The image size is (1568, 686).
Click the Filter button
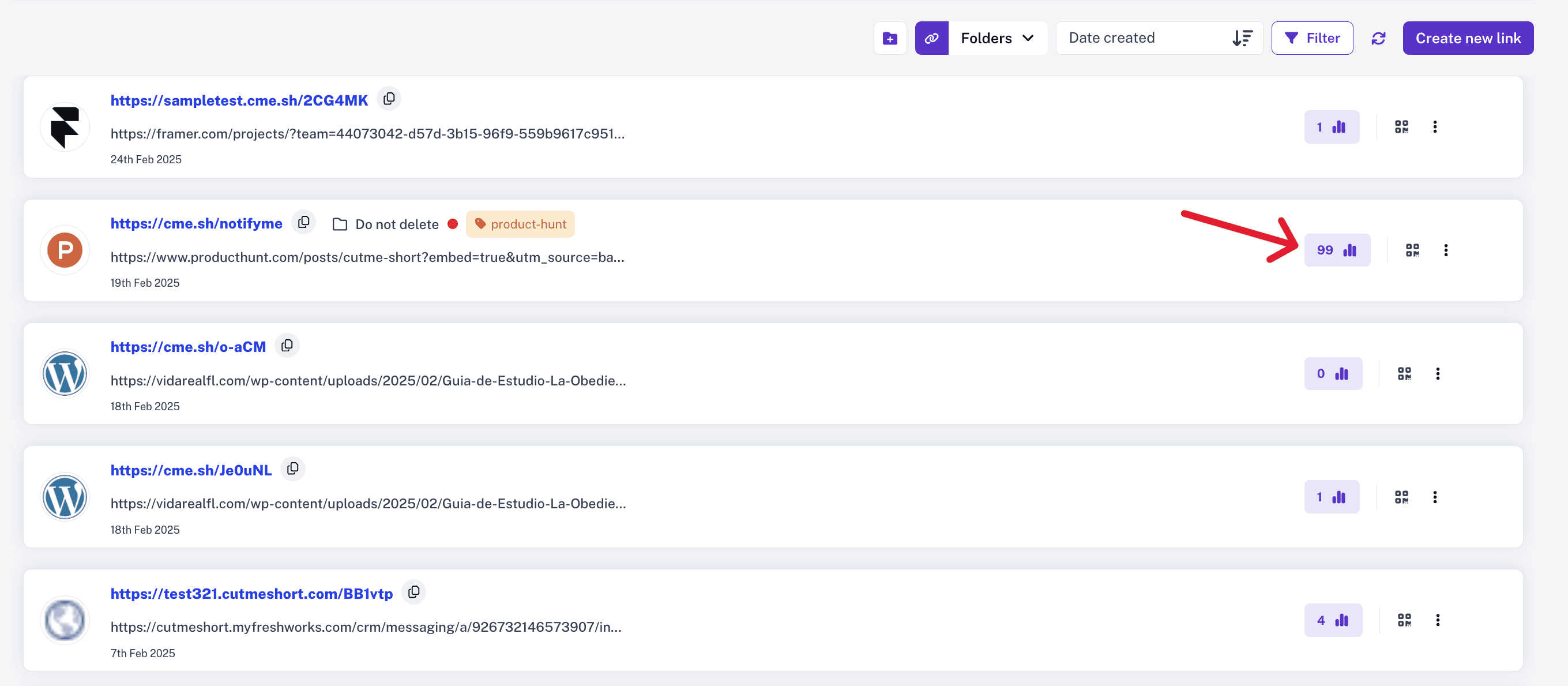pos(1312,39)
